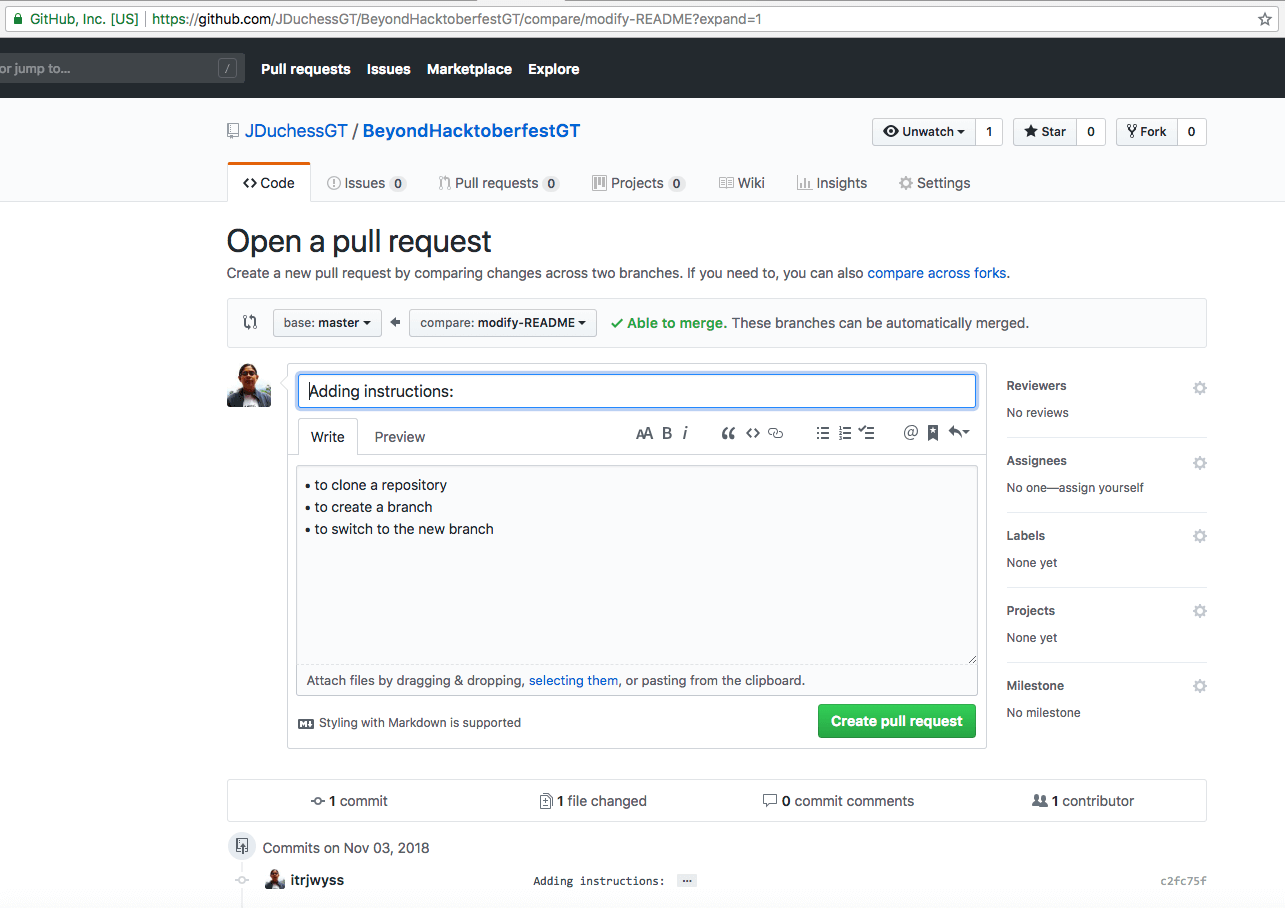
Task: Click the fork count 0
Action: pyautogui.click(x=1191, y=132)
